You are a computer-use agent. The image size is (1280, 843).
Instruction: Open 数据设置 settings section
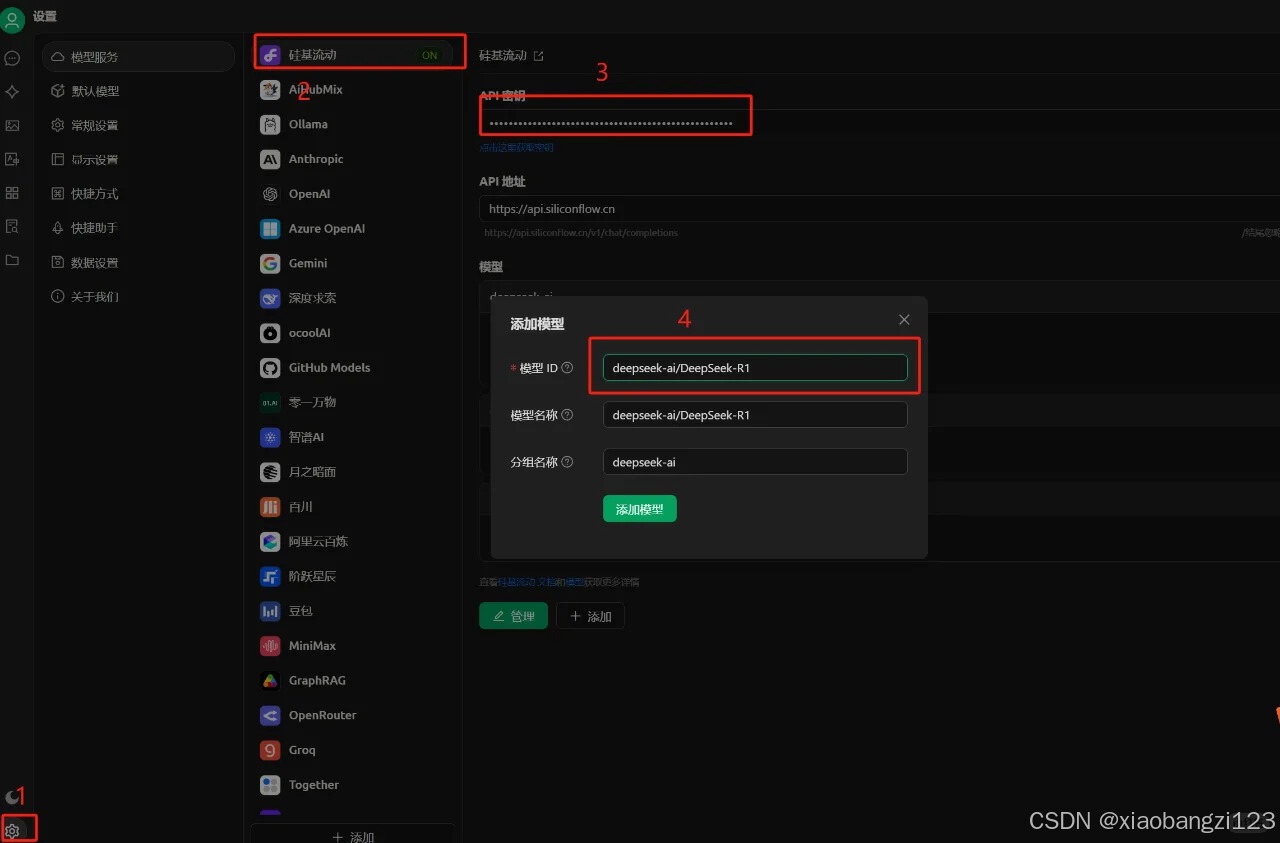pyautogui.click(x=138, y=262)
